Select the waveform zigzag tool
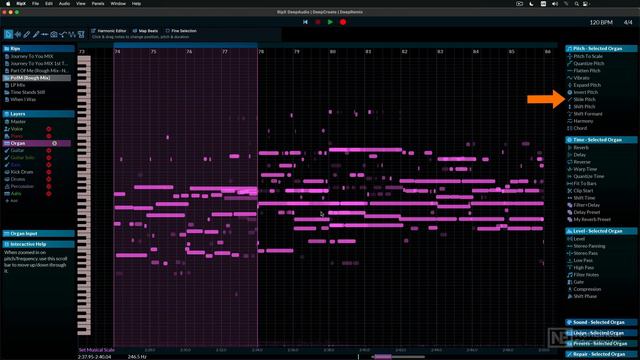The width and height of the screenshot is (640, 360). click(72, 35)
